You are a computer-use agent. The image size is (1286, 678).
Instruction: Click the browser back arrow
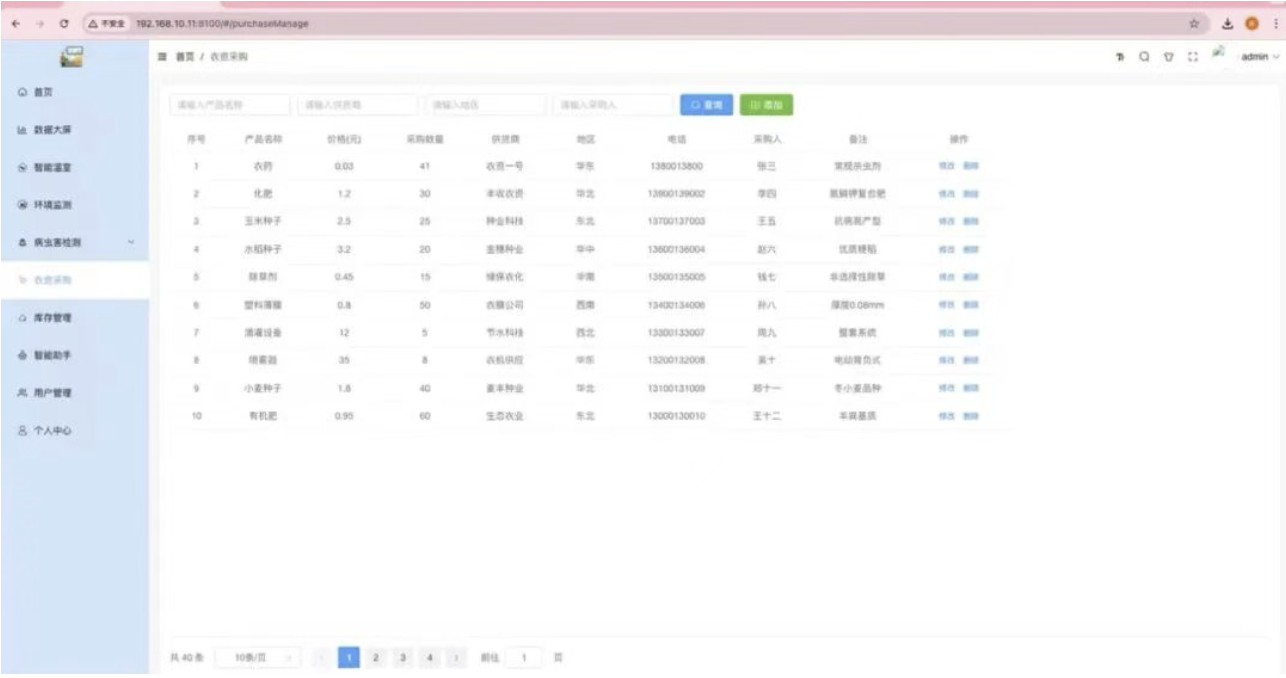pyautogui.click(x=16, y=23)
